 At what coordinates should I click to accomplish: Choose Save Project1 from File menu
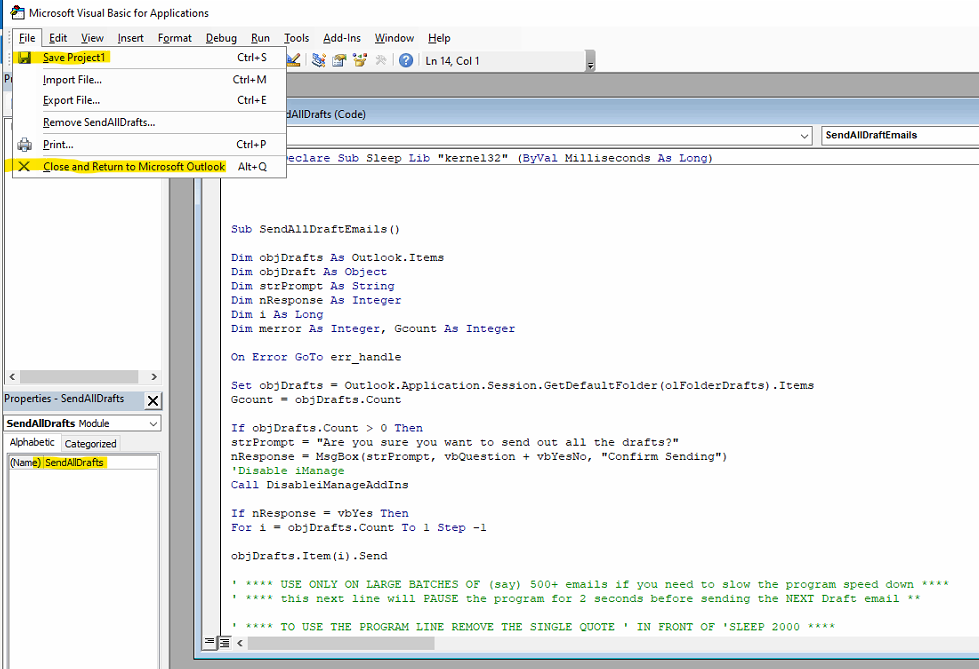pyautogui.click(x=74, y=58)
